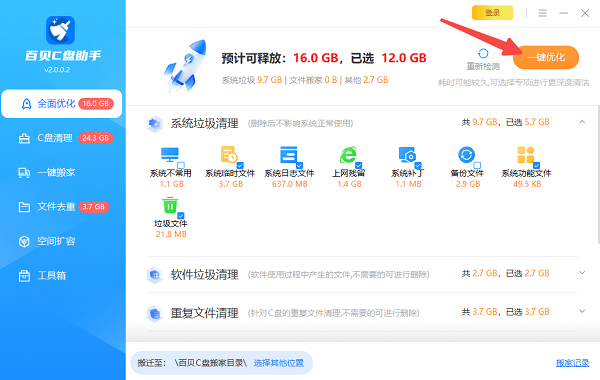
Task: Click the 重复文件清理 section title
Action: (x=205, y=313)
